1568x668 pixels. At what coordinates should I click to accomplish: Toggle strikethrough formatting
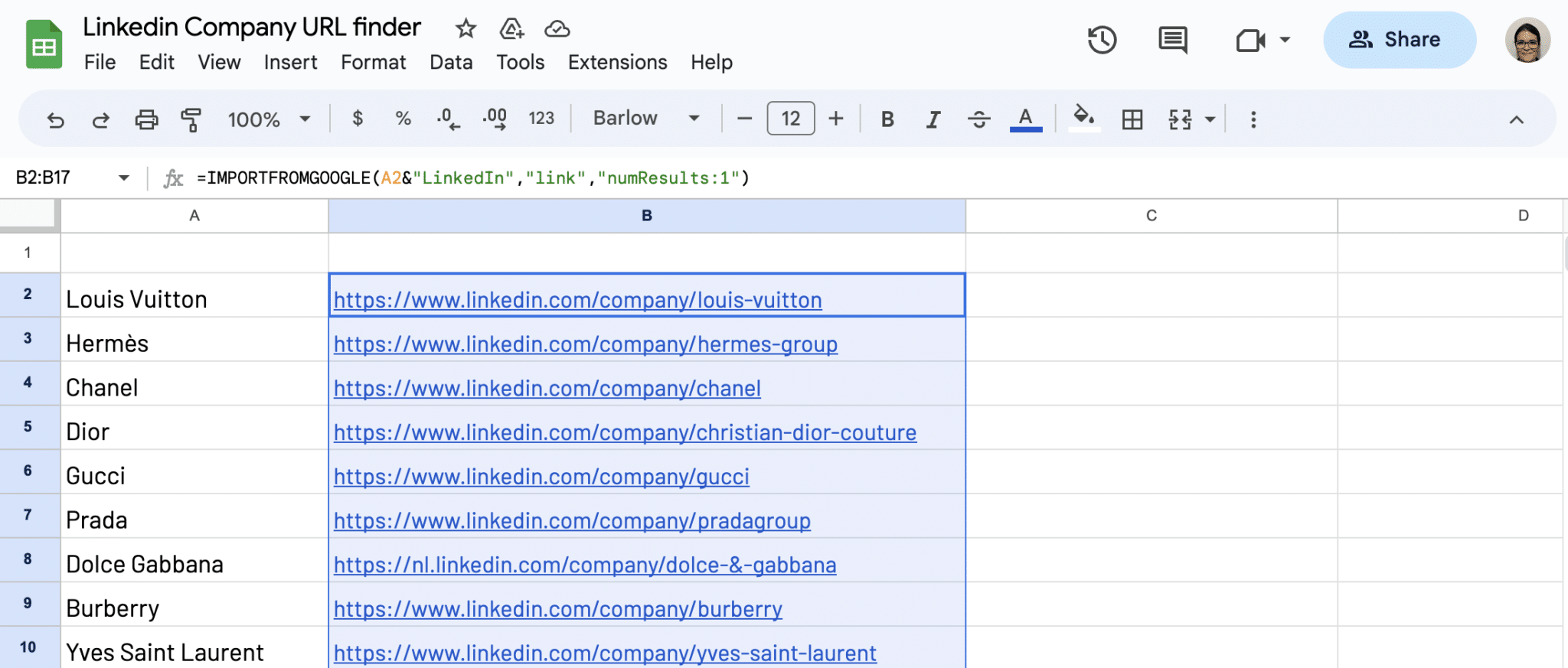(x=978, y=119)
